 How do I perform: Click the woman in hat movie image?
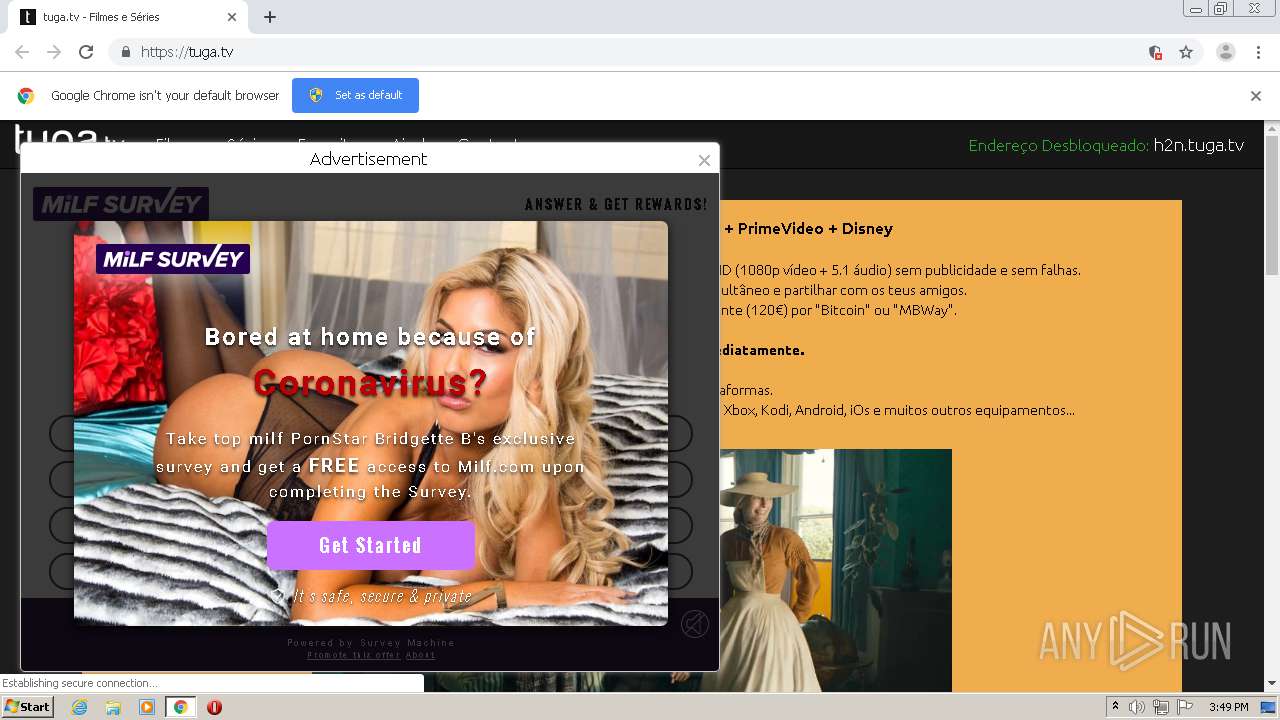(835, 570)
